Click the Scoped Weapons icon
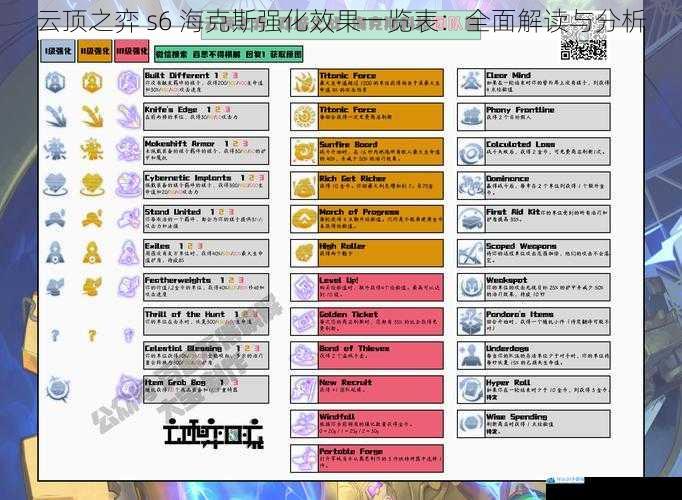Screen dimensions: 682x500 [471, 253]
